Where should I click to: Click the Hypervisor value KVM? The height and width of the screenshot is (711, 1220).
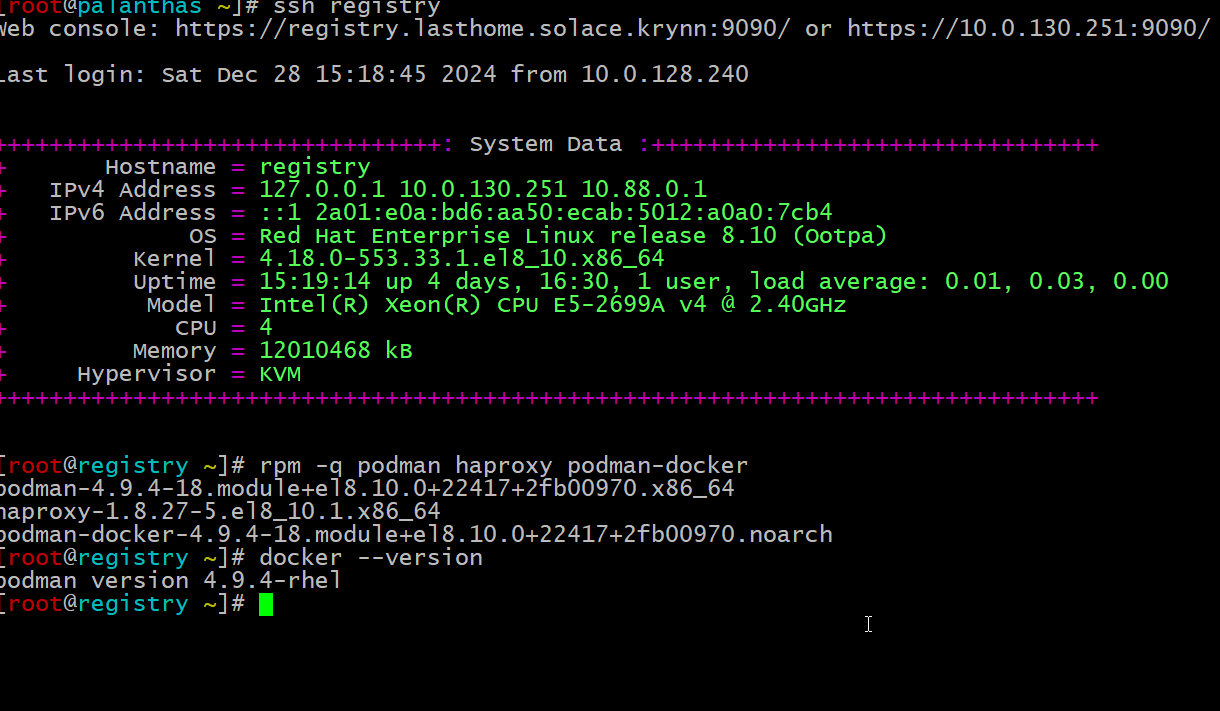(x=280, y=374)
